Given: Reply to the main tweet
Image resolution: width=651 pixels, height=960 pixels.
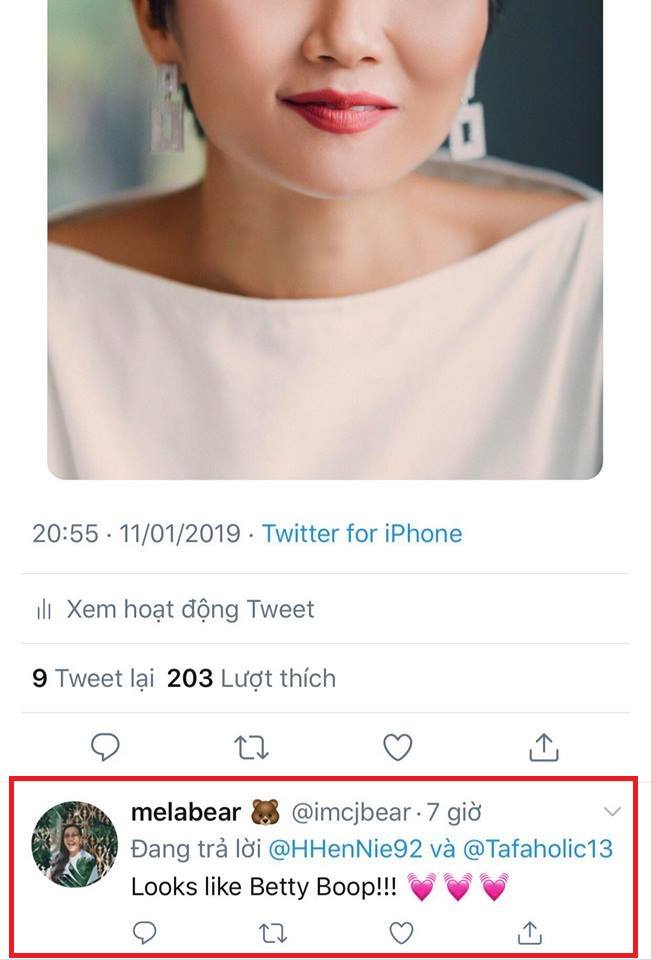Looking at the screenshot, I should (105, 747).
